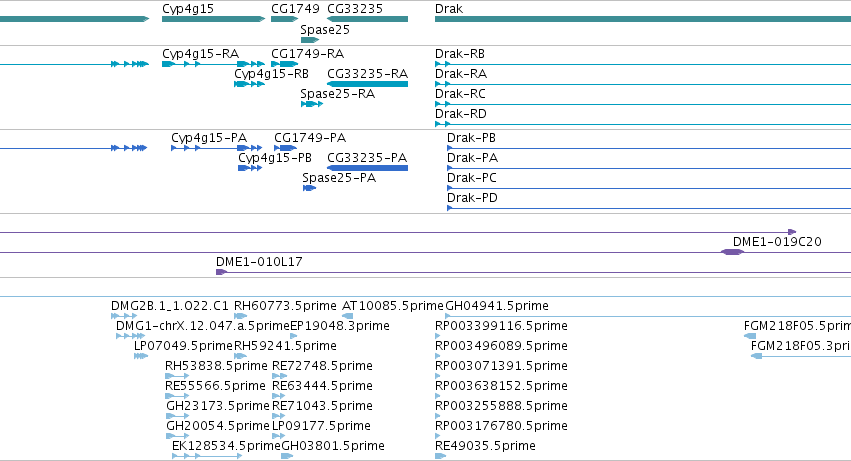The width and height of the screenshot is (851, 461).
Task: Select the Drak-PB protein
Action: click(649, 148)
